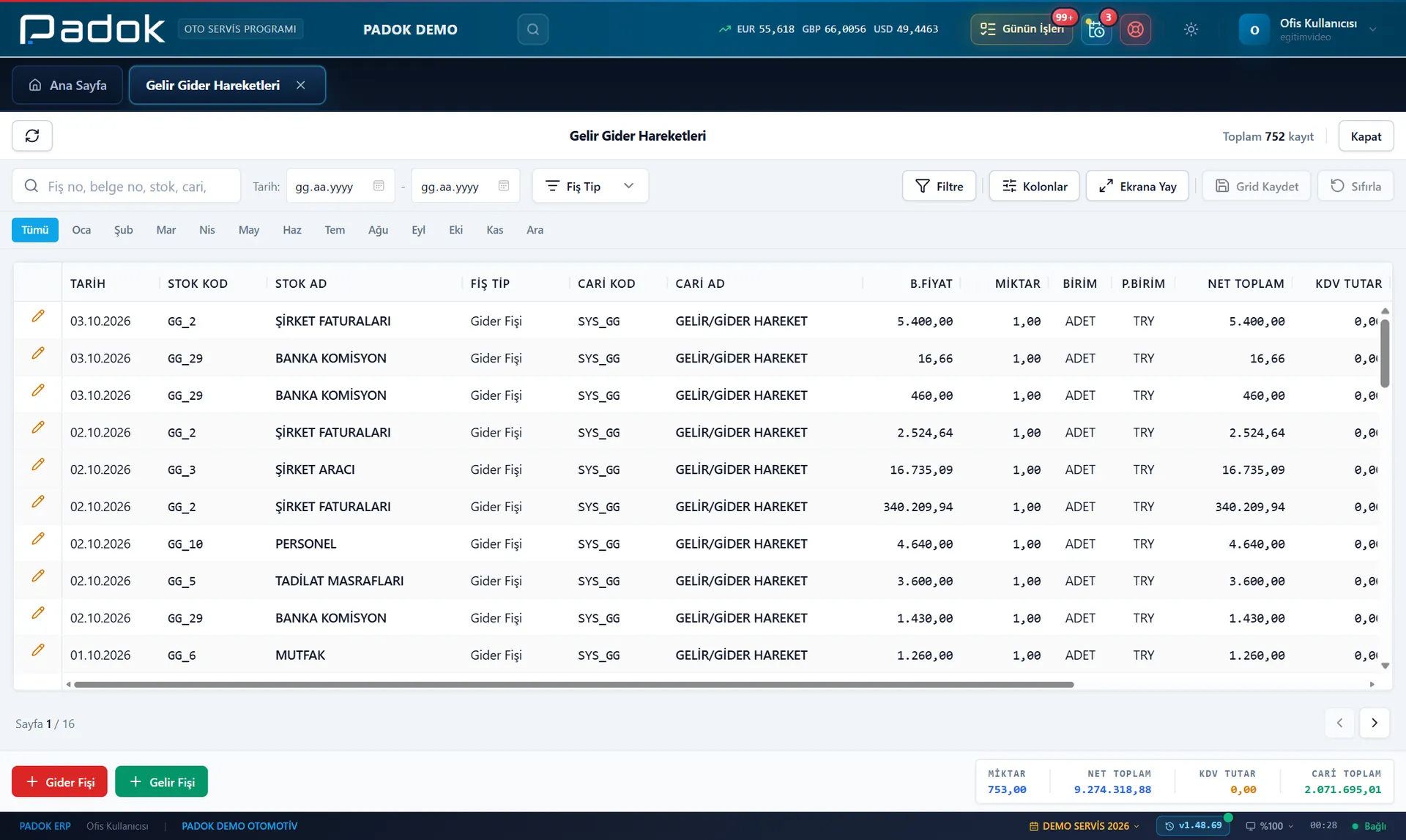Expand the Ofis Kullanıcısı user menu chevron
The height and width of the screenshot is (840, 1406).
[1373, 29]
